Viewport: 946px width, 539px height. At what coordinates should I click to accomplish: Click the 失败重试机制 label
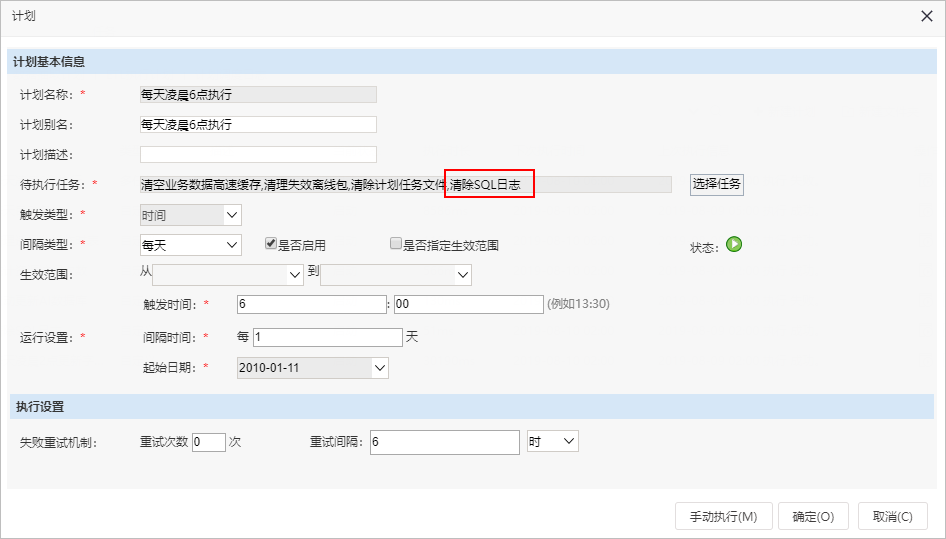click(x=58, y=443)
